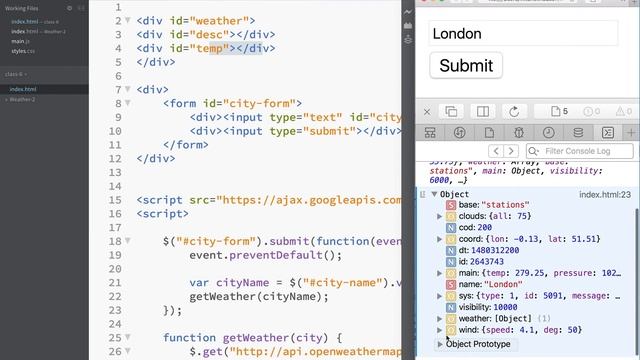
Task: Click the wind object type icon
Action: coord(451,330)
